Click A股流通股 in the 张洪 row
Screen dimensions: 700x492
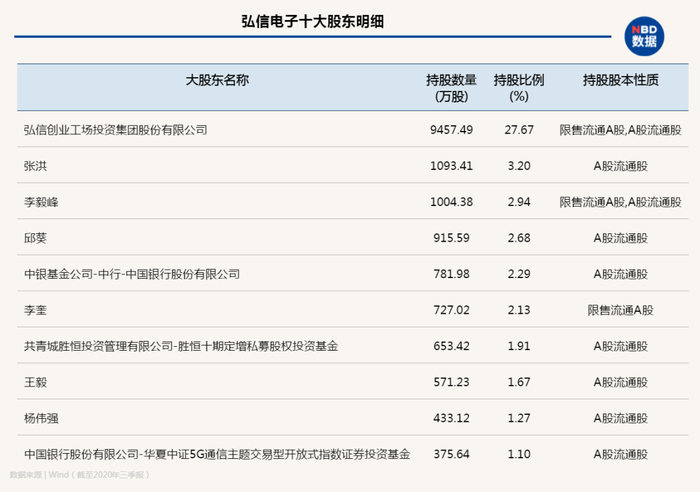point(621,166)
